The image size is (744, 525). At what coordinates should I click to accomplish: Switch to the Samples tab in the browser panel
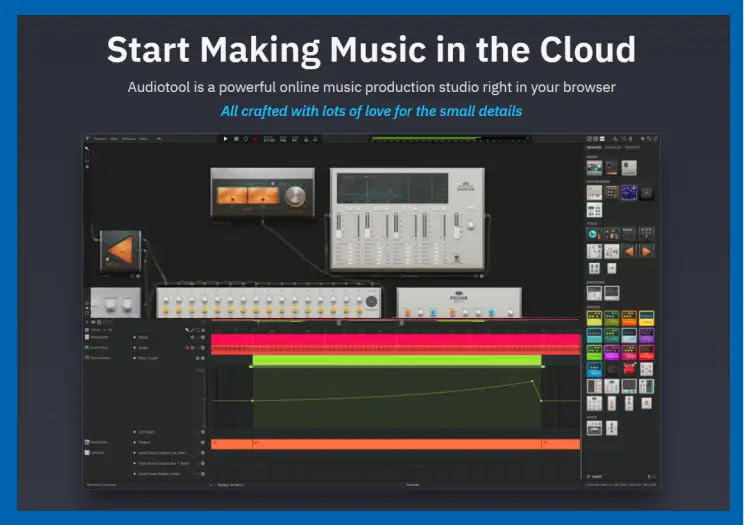[x=613, y=148]
